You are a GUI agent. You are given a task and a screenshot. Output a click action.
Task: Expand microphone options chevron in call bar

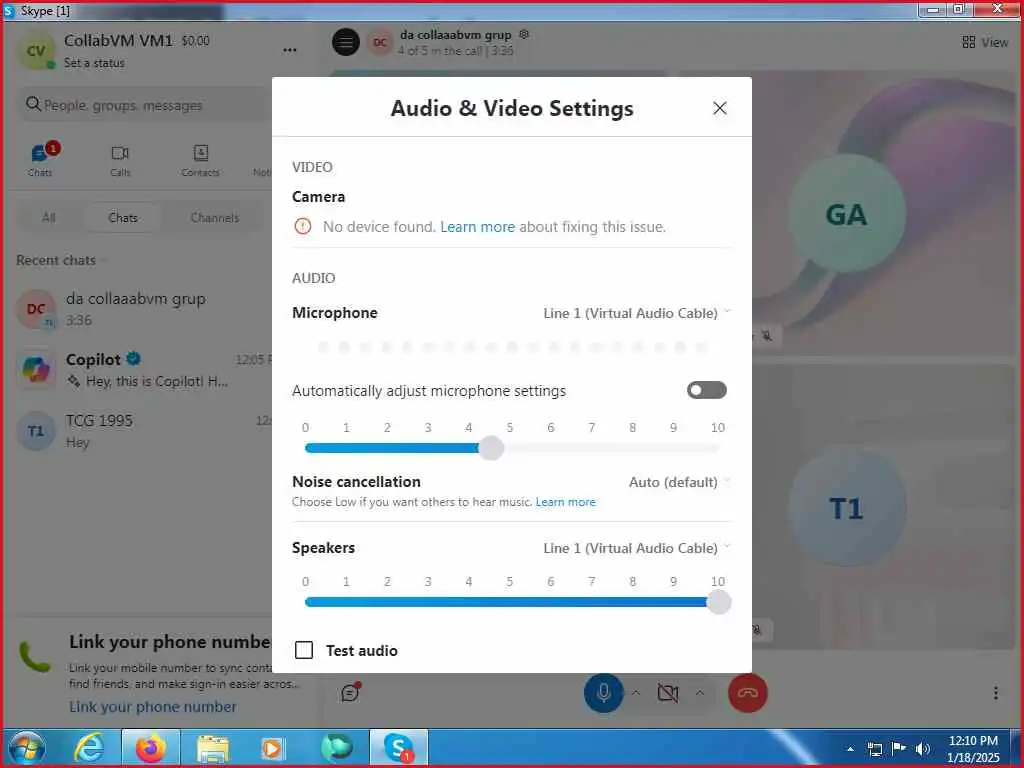click(635, 692)
